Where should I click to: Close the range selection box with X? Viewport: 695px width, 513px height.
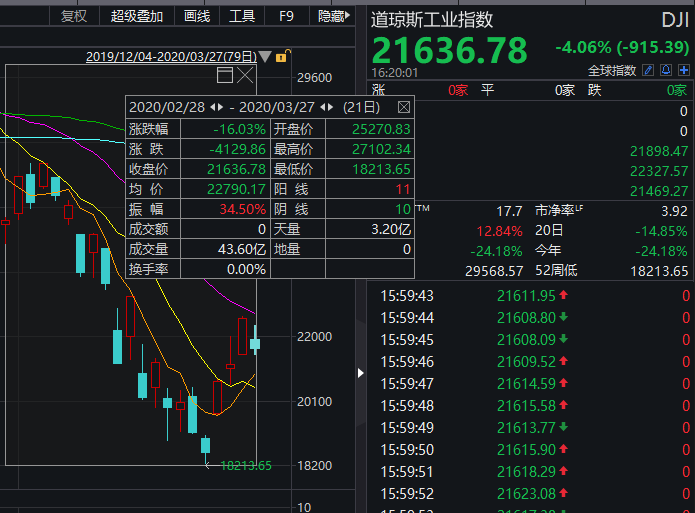coord(245,75)
